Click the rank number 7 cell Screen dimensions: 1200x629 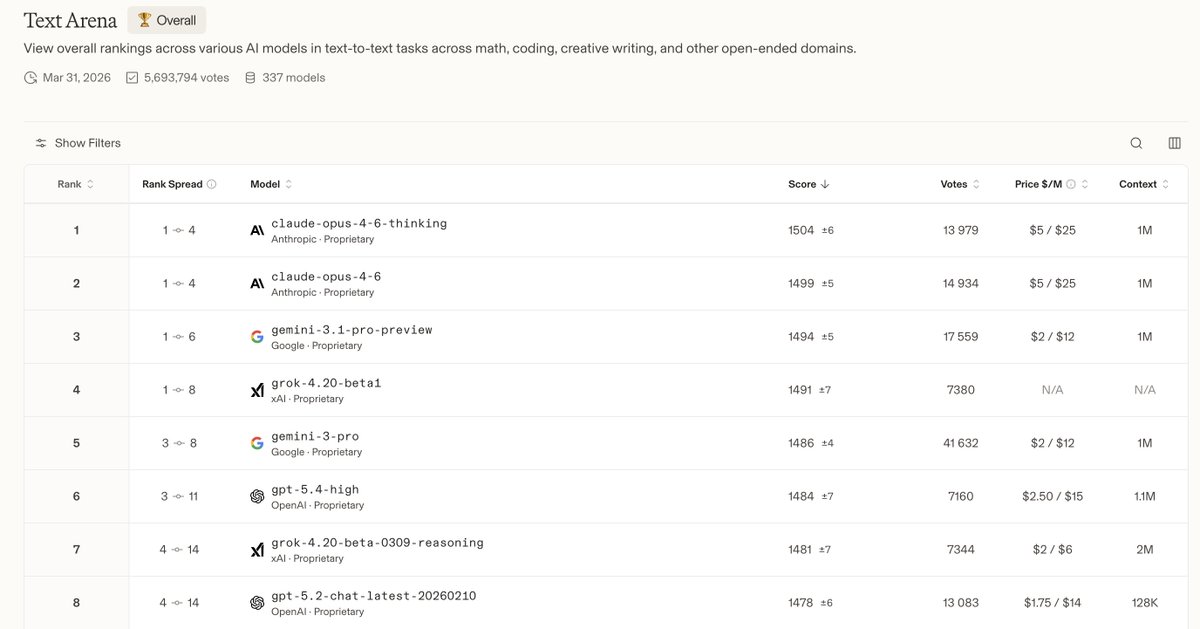(x=76, y=549)
